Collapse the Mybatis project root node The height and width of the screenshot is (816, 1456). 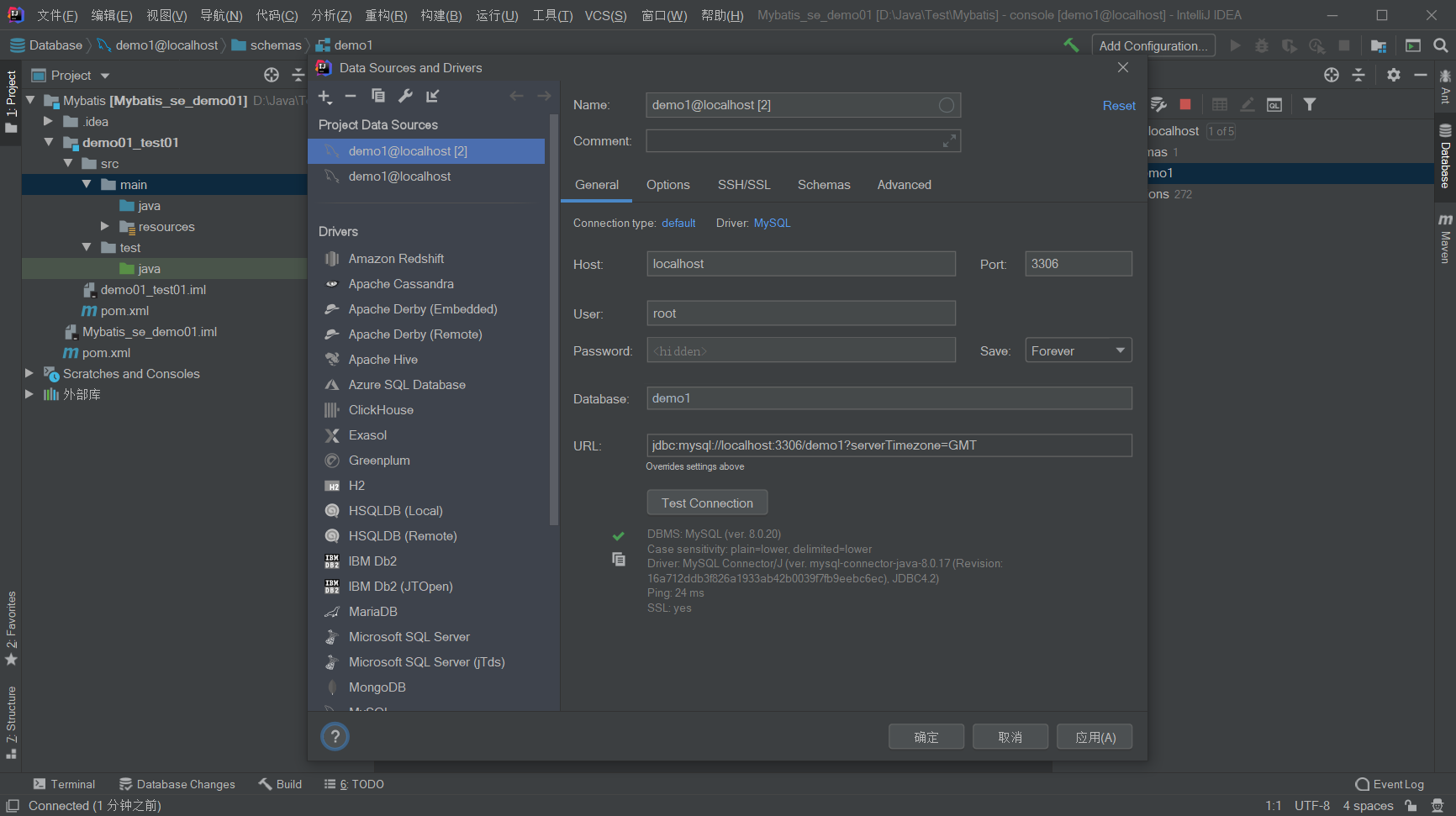(x=31, y=101)
